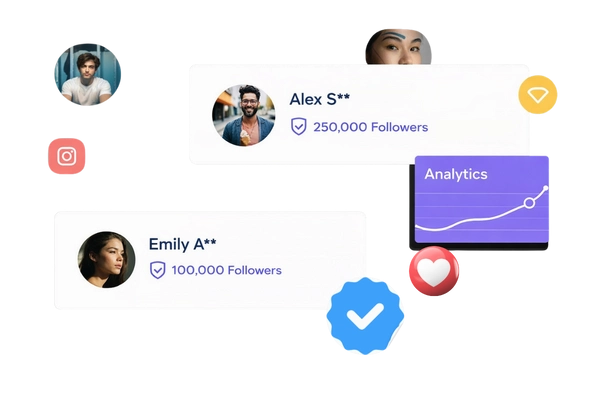This screenshot has height=400, width=600.
Task: Click the avatar with blue eyebrow makeup
Action: [398, 47]
